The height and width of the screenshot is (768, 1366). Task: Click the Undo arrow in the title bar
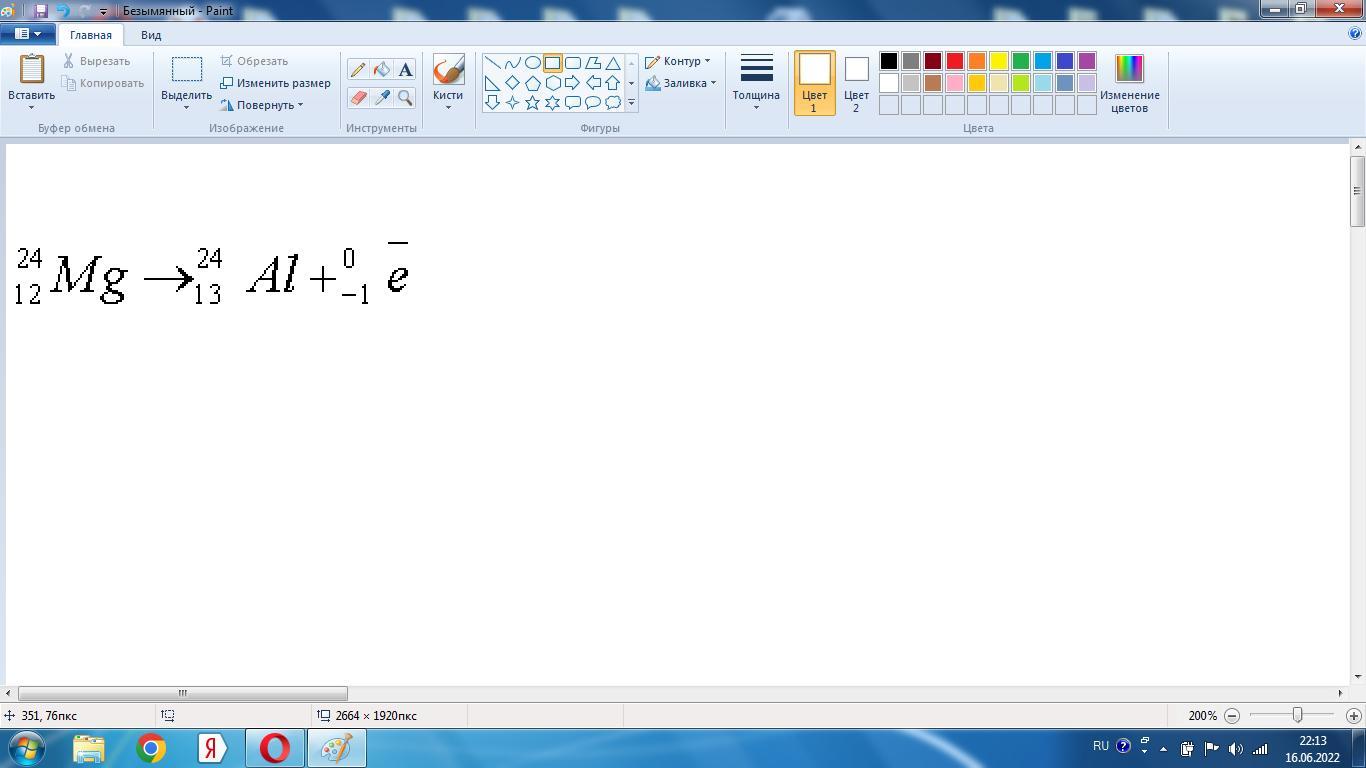[62, 11]
